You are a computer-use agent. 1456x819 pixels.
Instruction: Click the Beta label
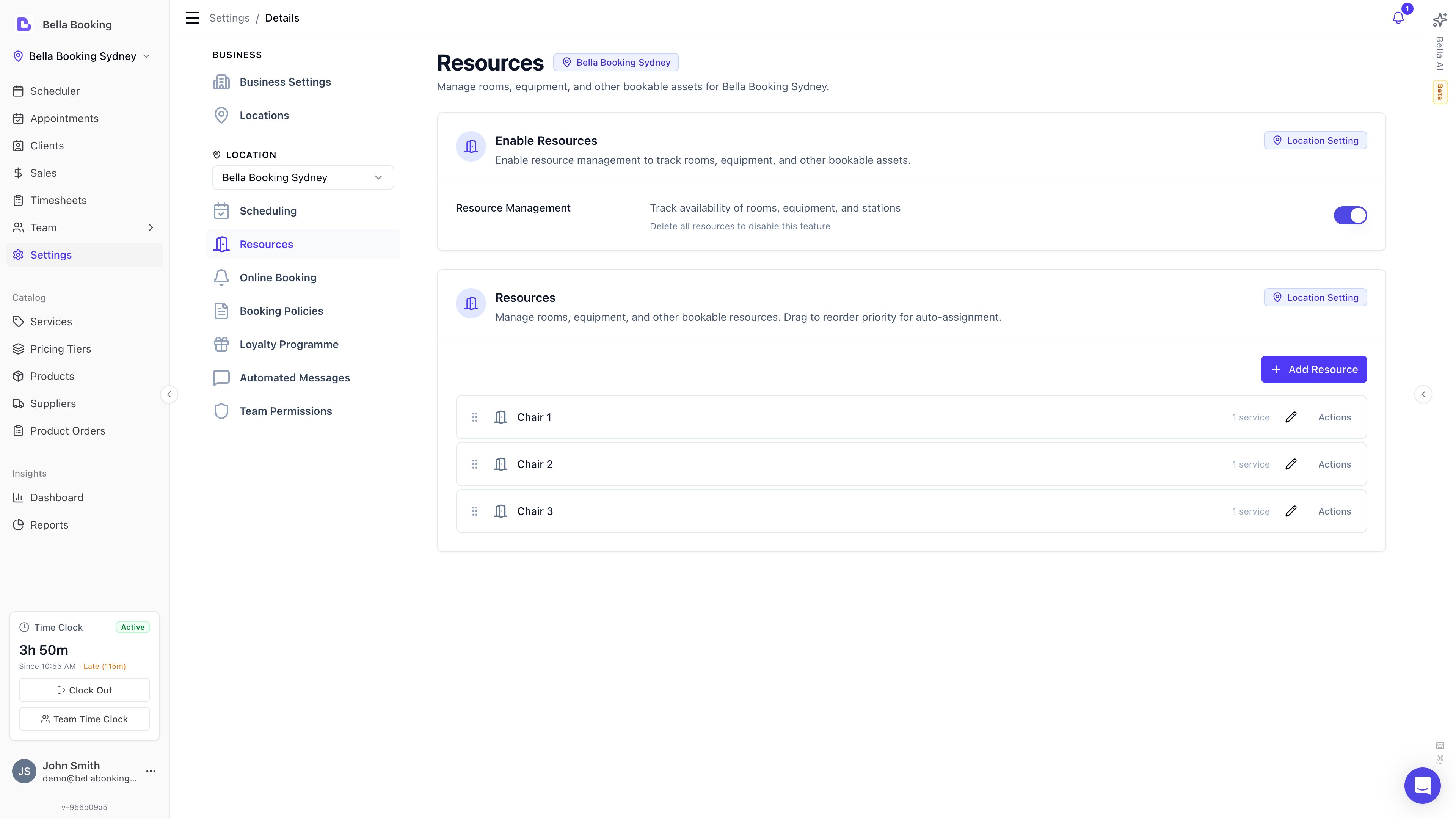pos(1440,91)
